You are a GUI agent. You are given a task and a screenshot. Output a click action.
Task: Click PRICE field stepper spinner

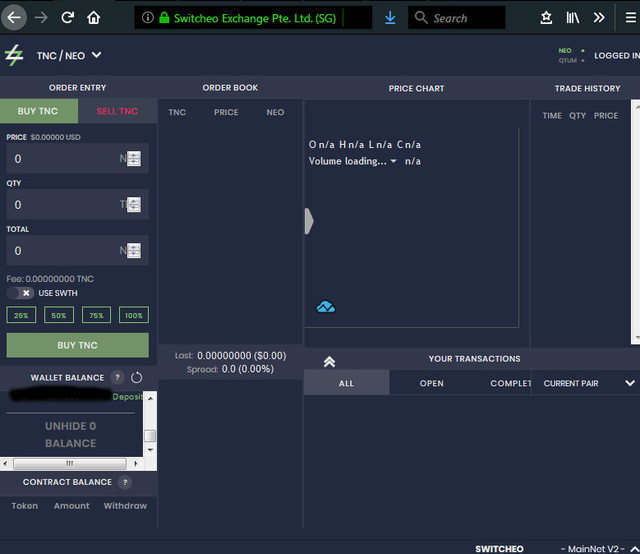[134, 158]
